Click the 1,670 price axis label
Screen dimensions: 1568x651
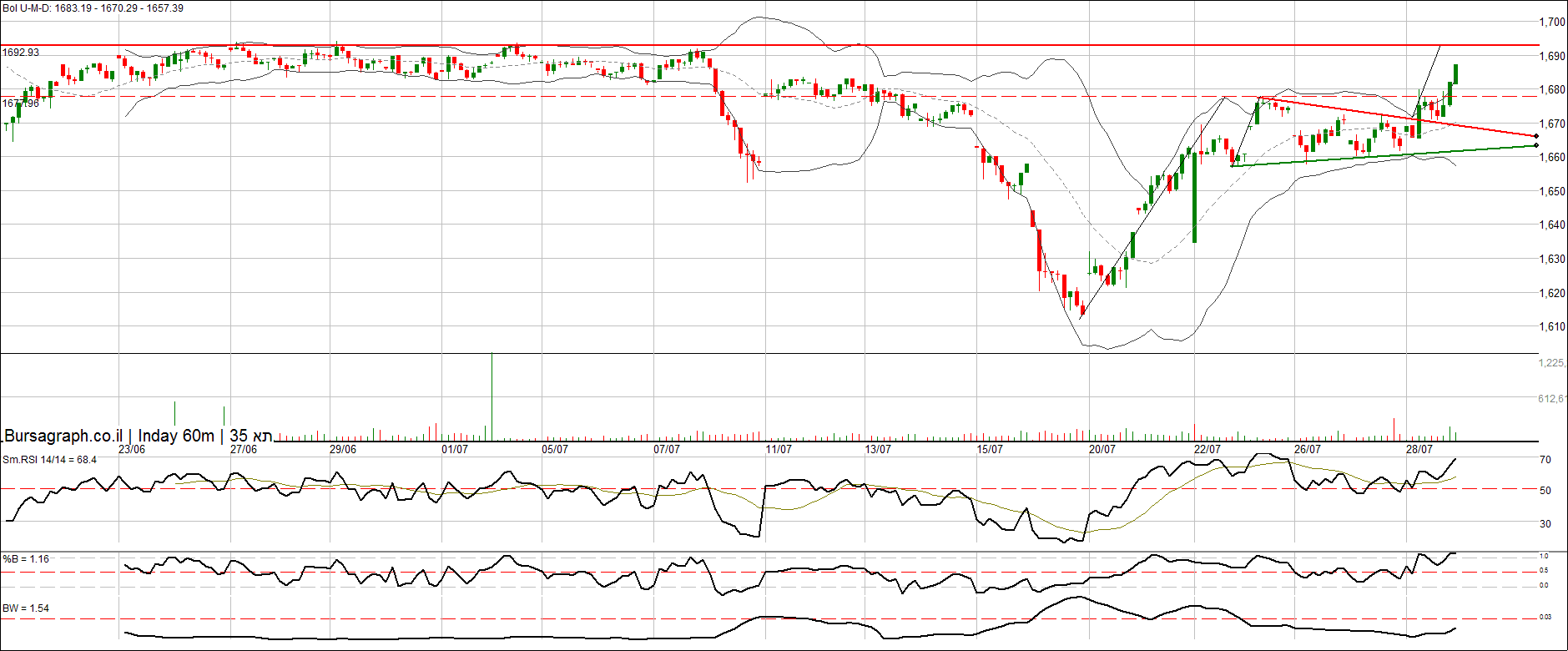point(1551,124)
